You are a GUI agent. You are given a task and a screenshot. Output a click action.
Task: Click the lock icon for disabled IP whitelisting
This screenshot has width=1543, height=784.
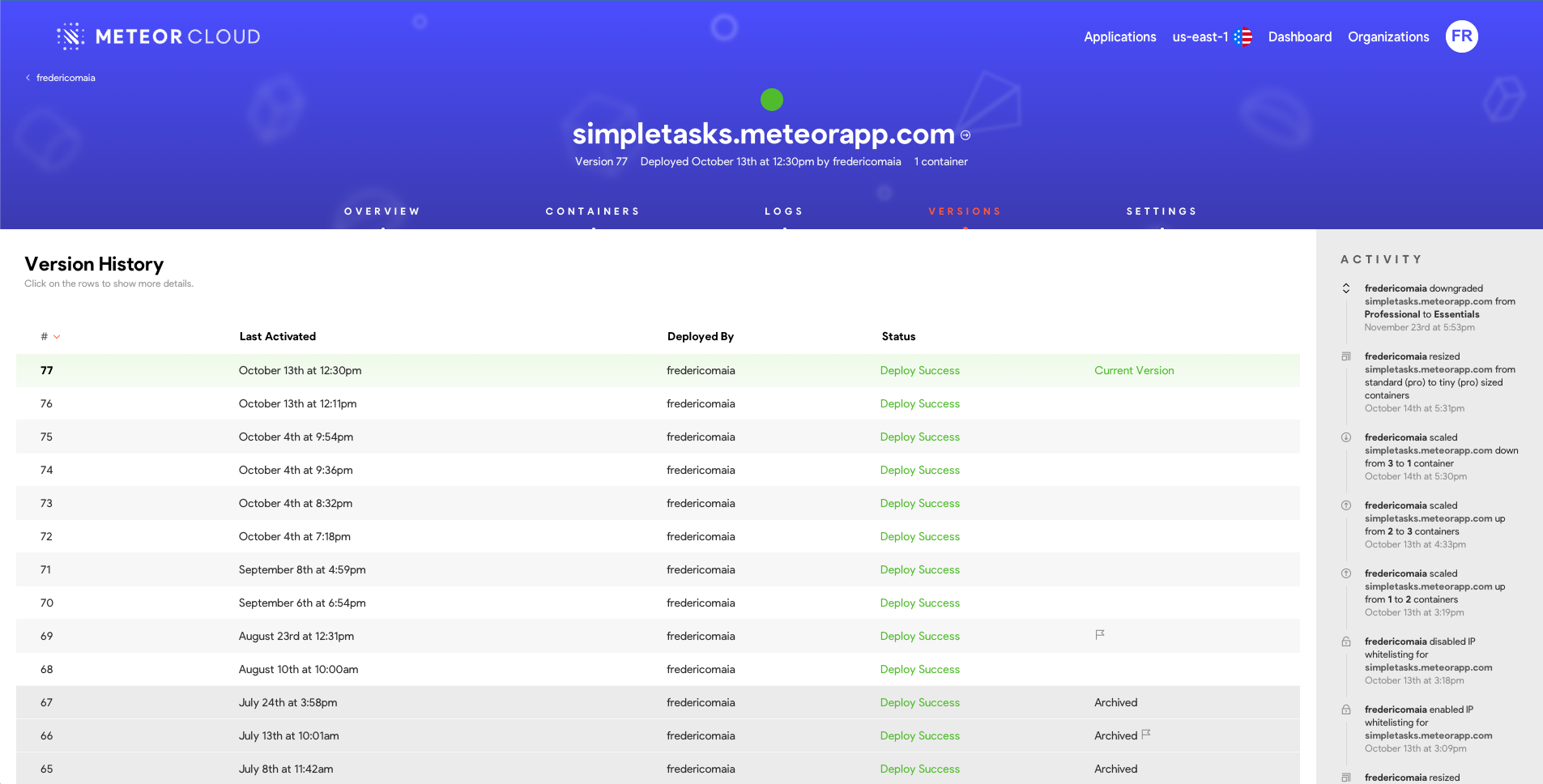[1346, 641]
